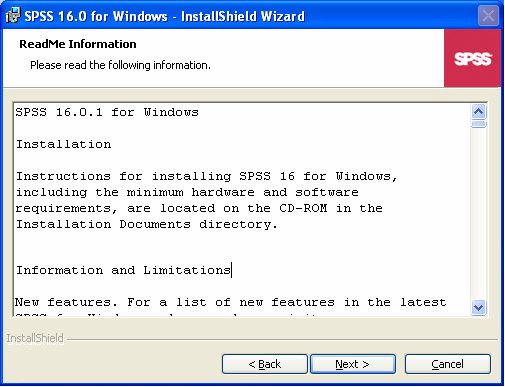Click 'including the minimum hardware' line
This screenshot has width=505, height=387.
187,192
